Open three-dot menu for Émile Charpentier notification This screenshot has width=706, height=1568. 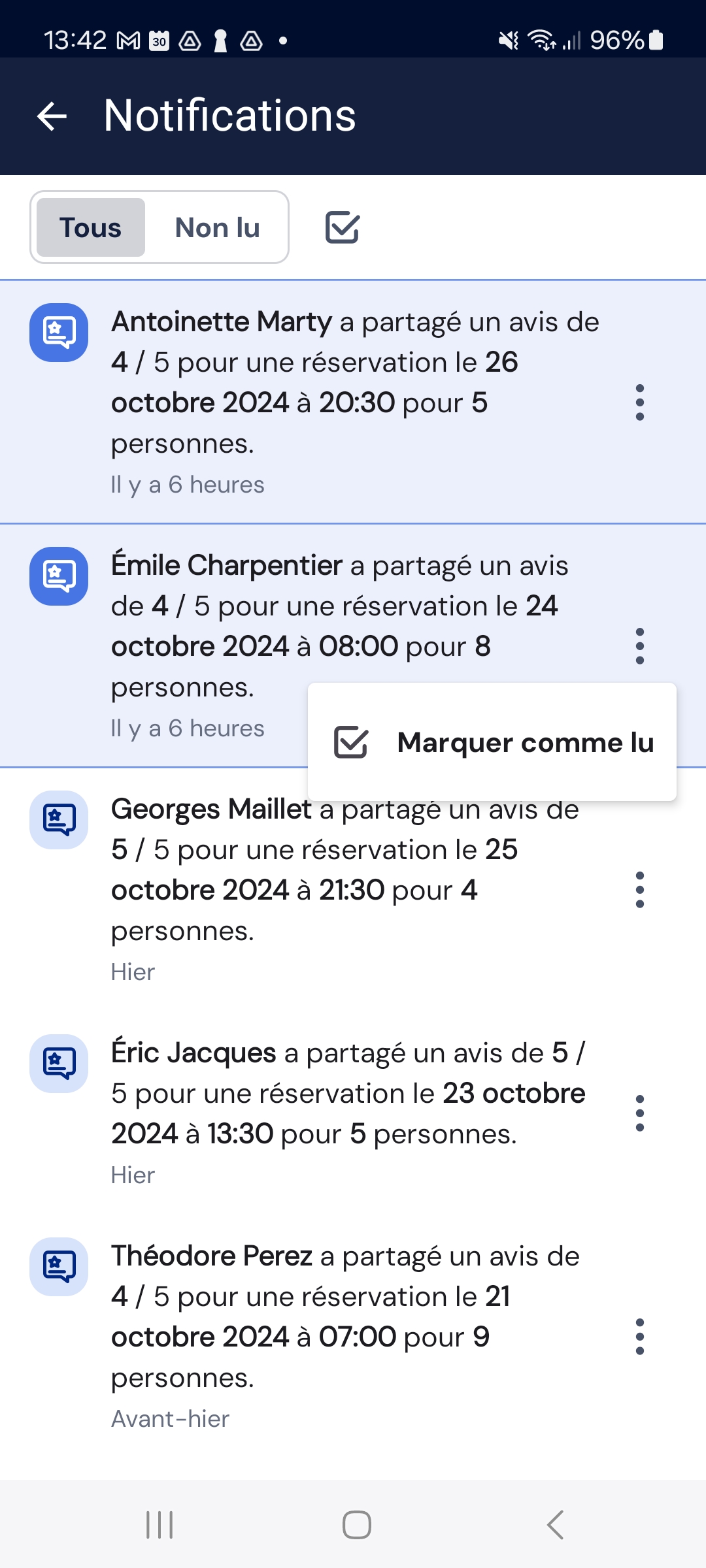click(640, 646)
